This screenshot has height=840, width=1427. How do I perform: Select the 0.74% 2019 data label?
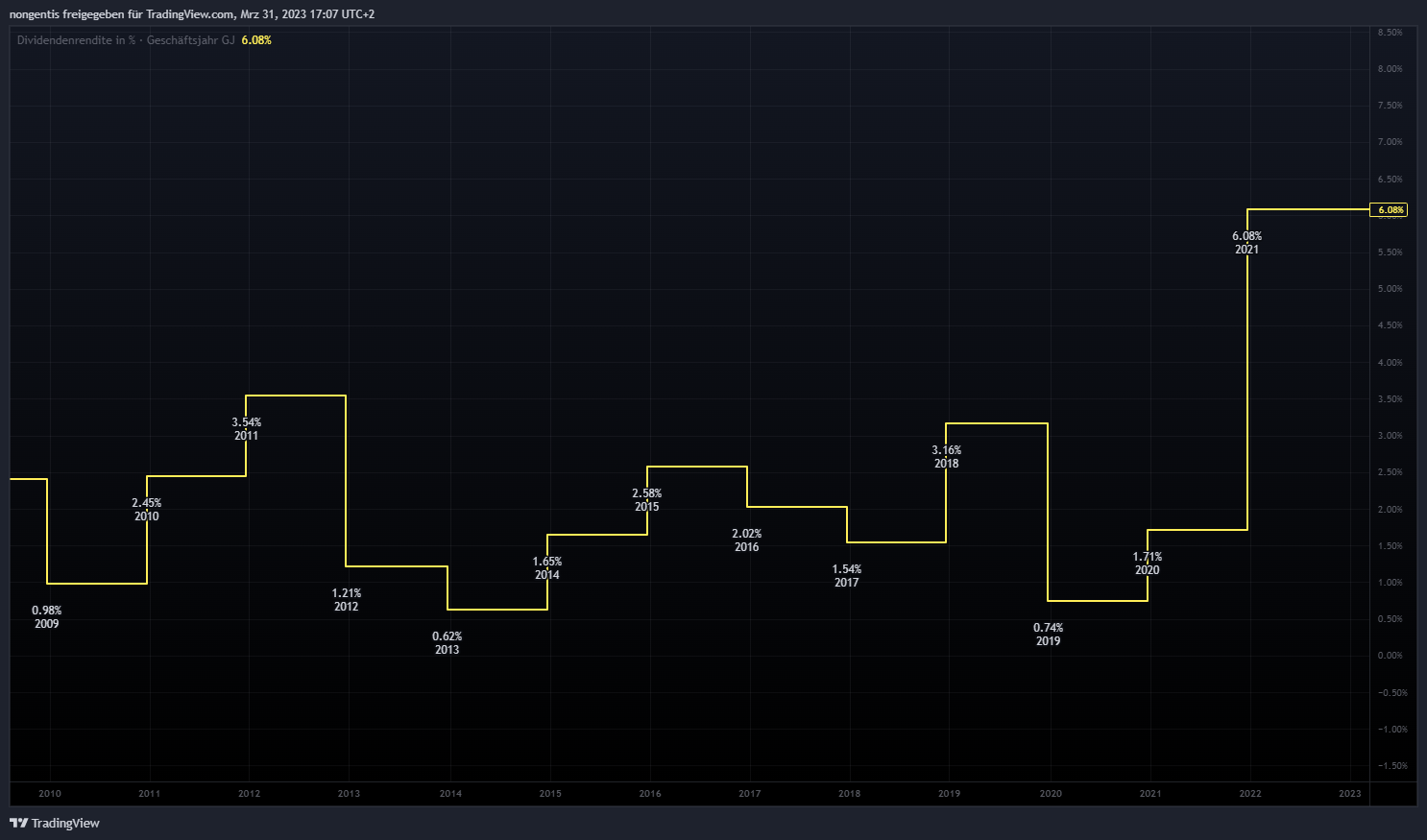click(x=1048, y=635)
